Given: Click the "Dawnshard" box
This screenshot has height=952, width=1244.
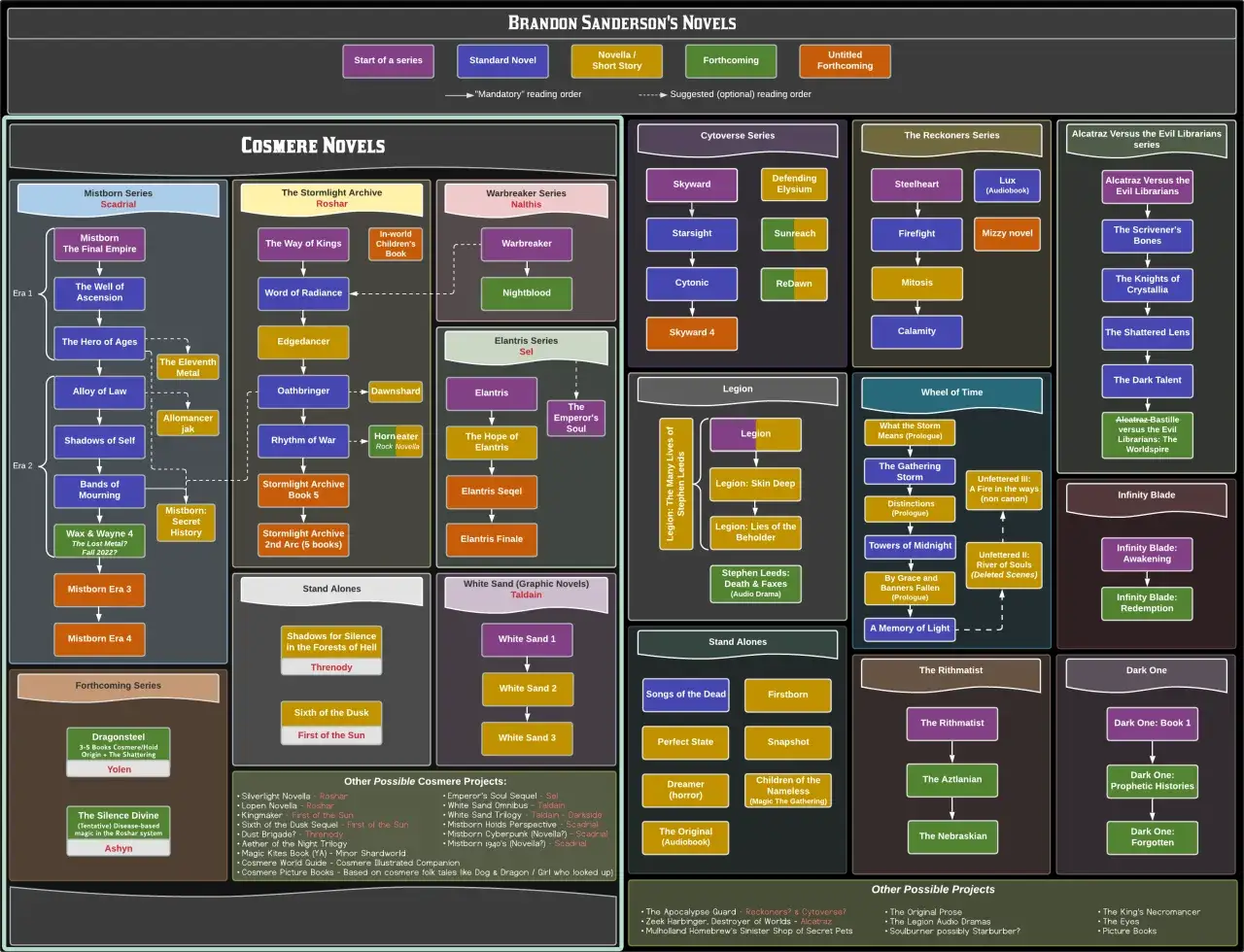Looking at the screenshot, I should tap(396, 391).
